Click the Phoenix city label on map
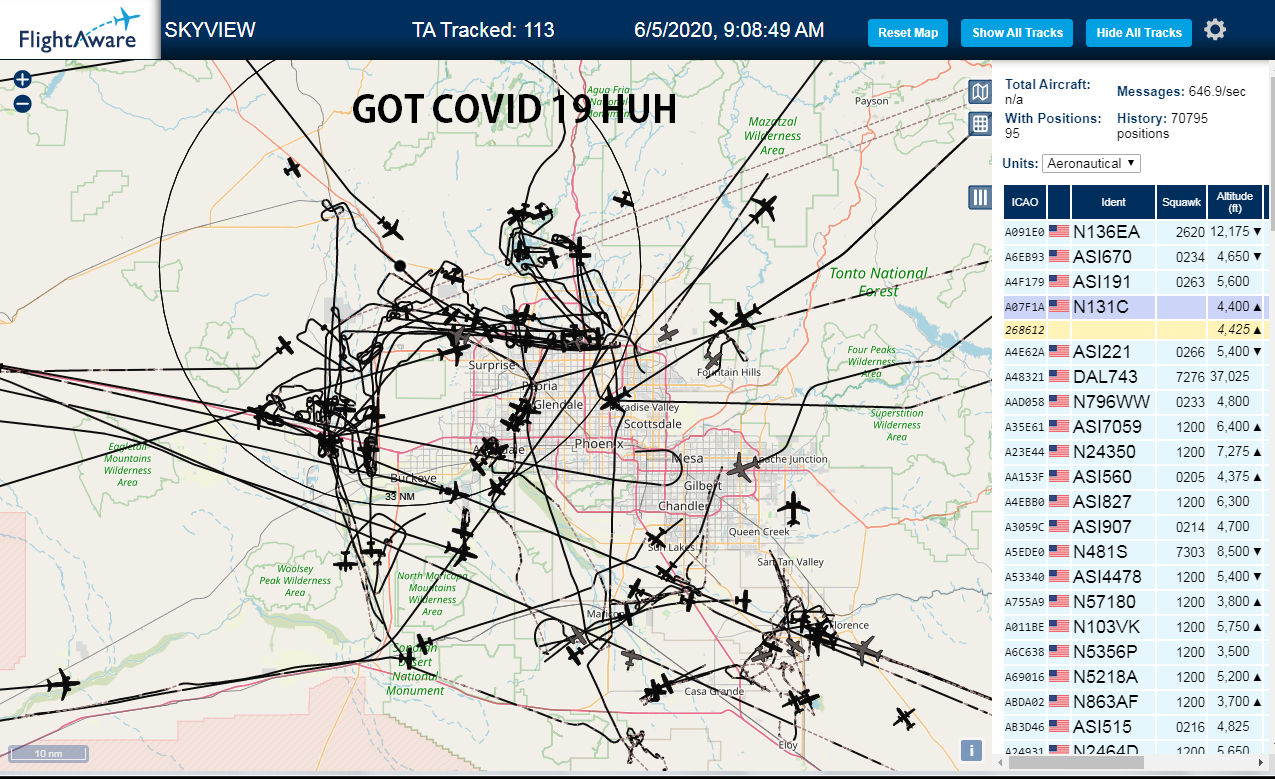The image size is (1275, 779). click(599, 443)
